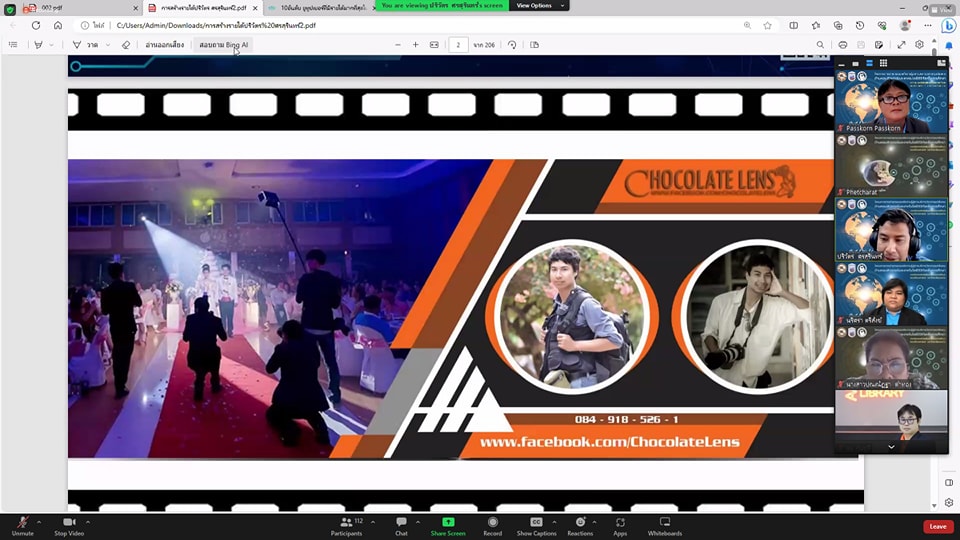Show more participants down arrow

pyautogui.click(x=891, y=447)
